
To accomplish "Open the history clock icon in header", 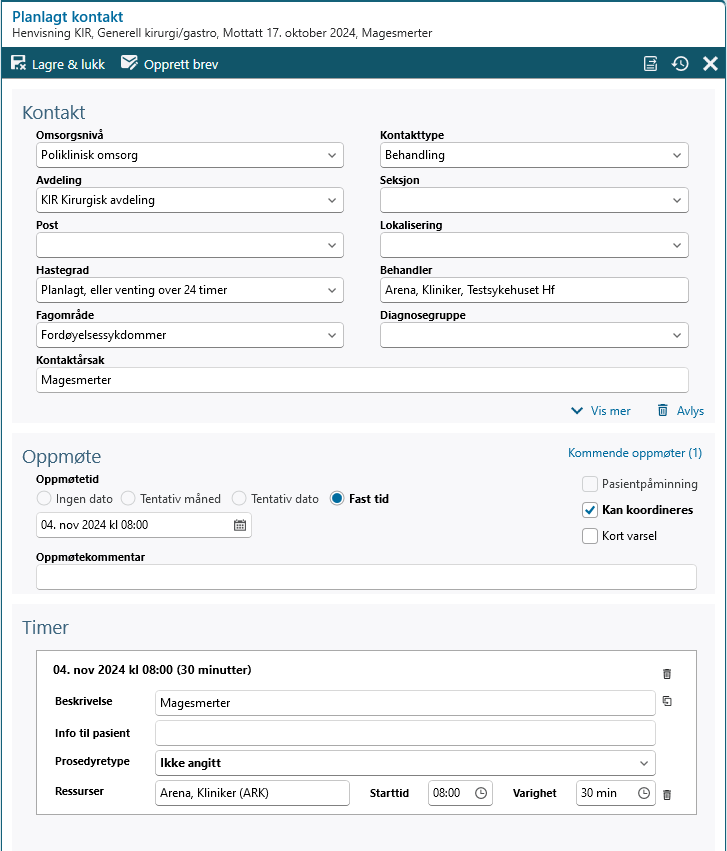I will click(680, 64).
